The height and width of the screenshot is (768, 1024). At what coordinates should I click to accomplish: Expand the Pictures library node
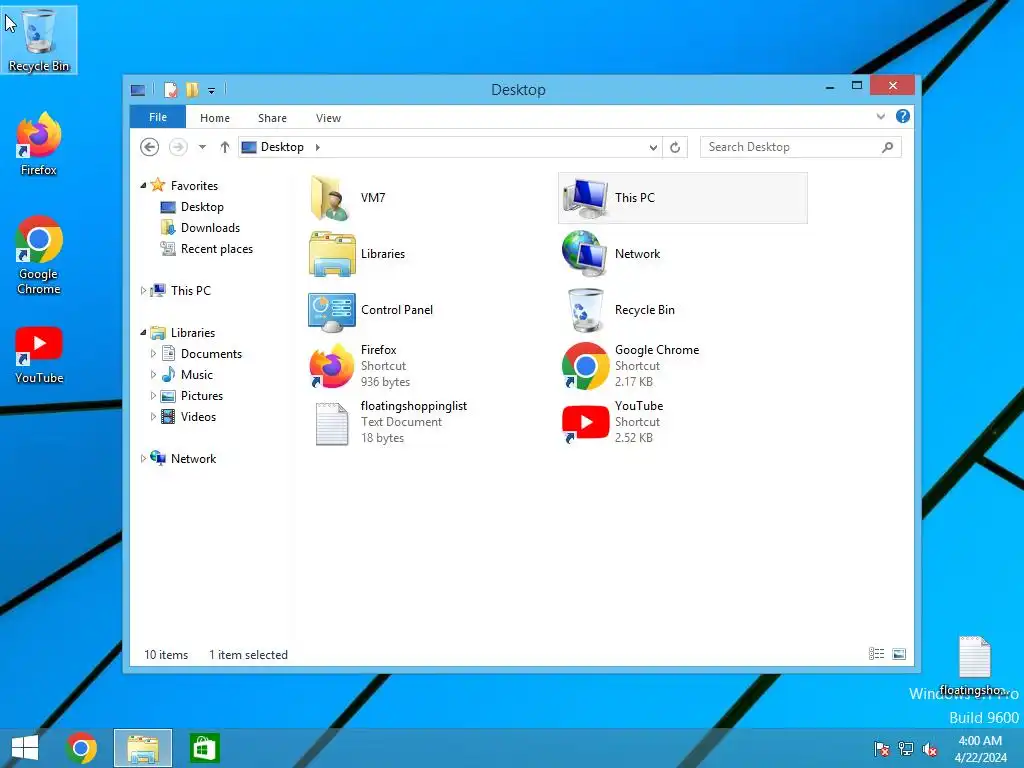click(x=153, y=395)
